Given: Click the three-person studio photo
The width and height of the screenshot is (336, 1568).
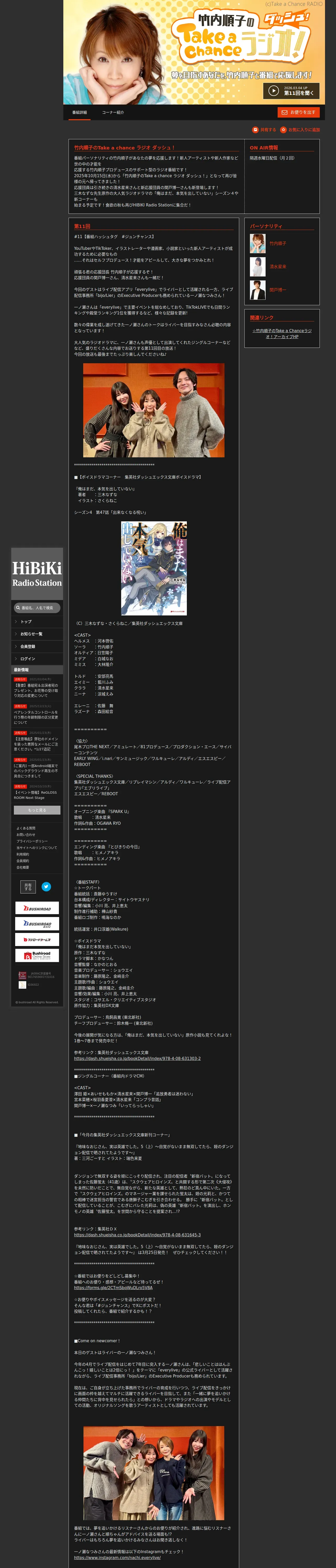Looking at the screenshot, I should (x=154, y=410).
